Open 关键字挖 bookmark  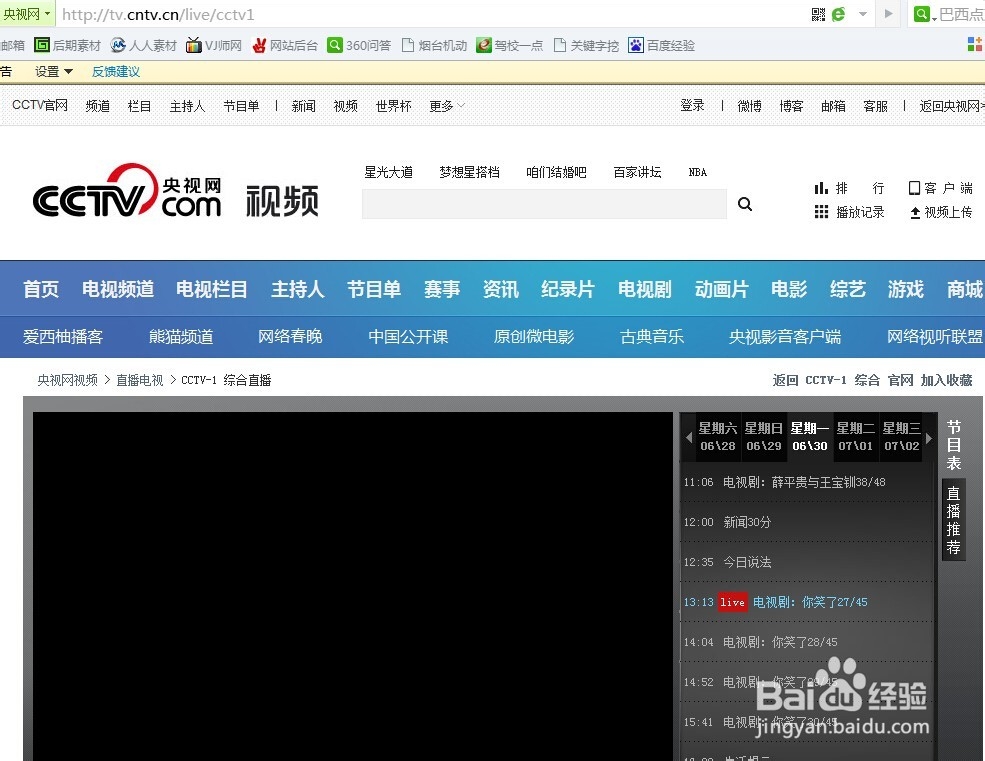[586, 45]
